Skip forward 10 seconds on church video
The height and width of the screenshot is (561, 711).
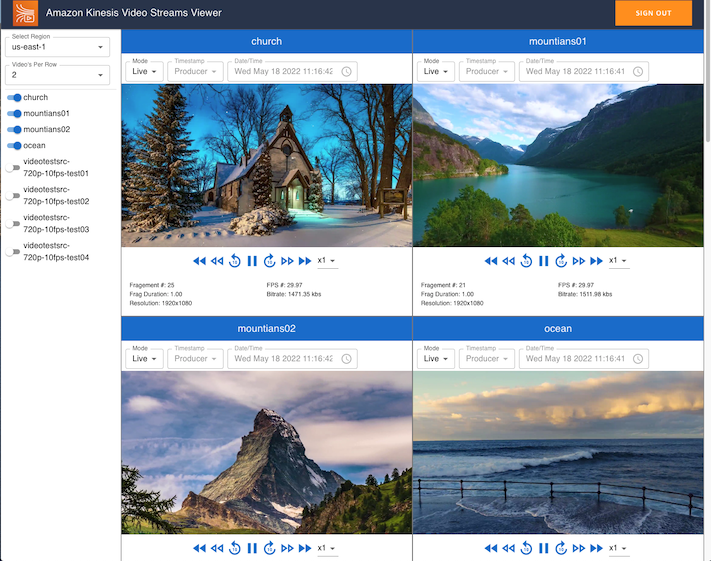[270, 261]
